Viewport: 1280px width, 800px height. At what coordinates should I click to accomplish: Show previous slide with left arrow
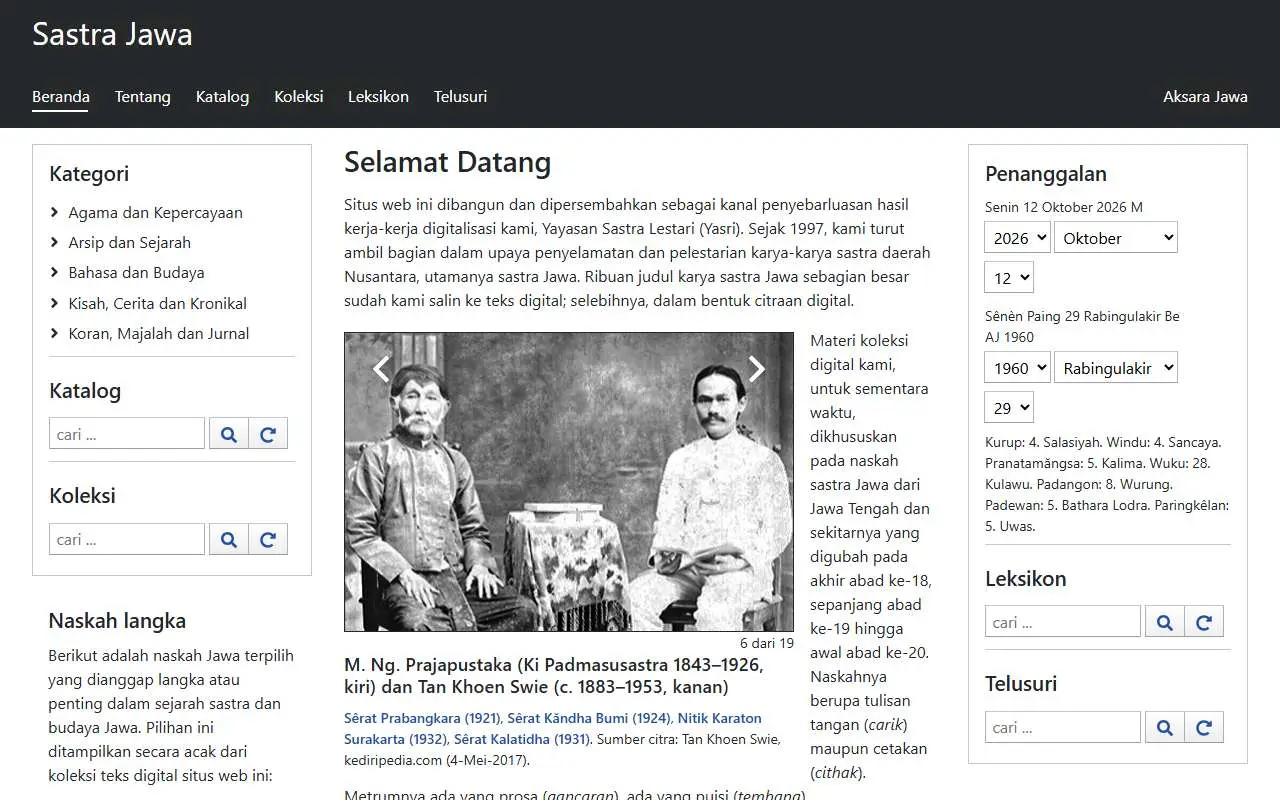click(x=381, y=369)
